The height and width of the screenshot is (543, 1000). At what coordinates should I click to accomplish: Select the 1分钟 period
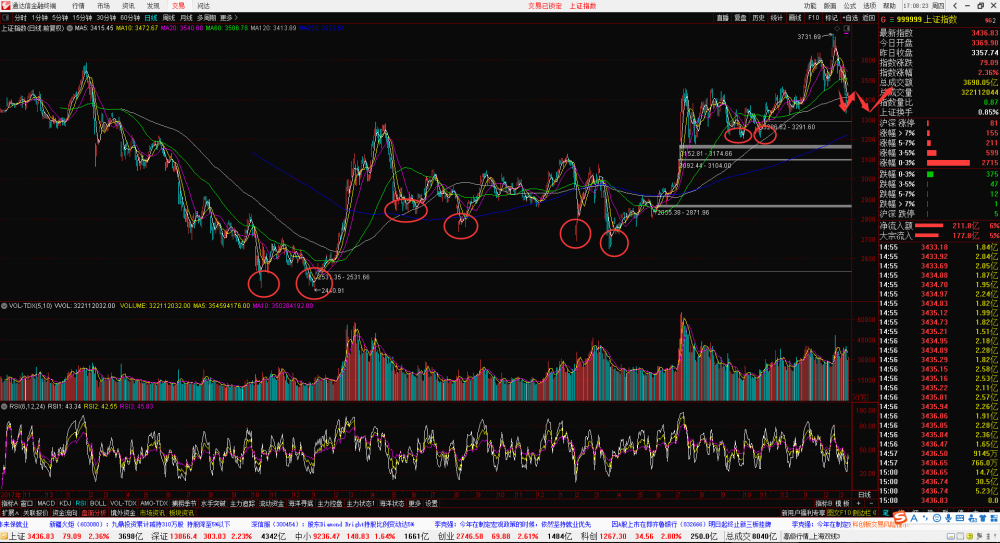click(x=40, y=18)
